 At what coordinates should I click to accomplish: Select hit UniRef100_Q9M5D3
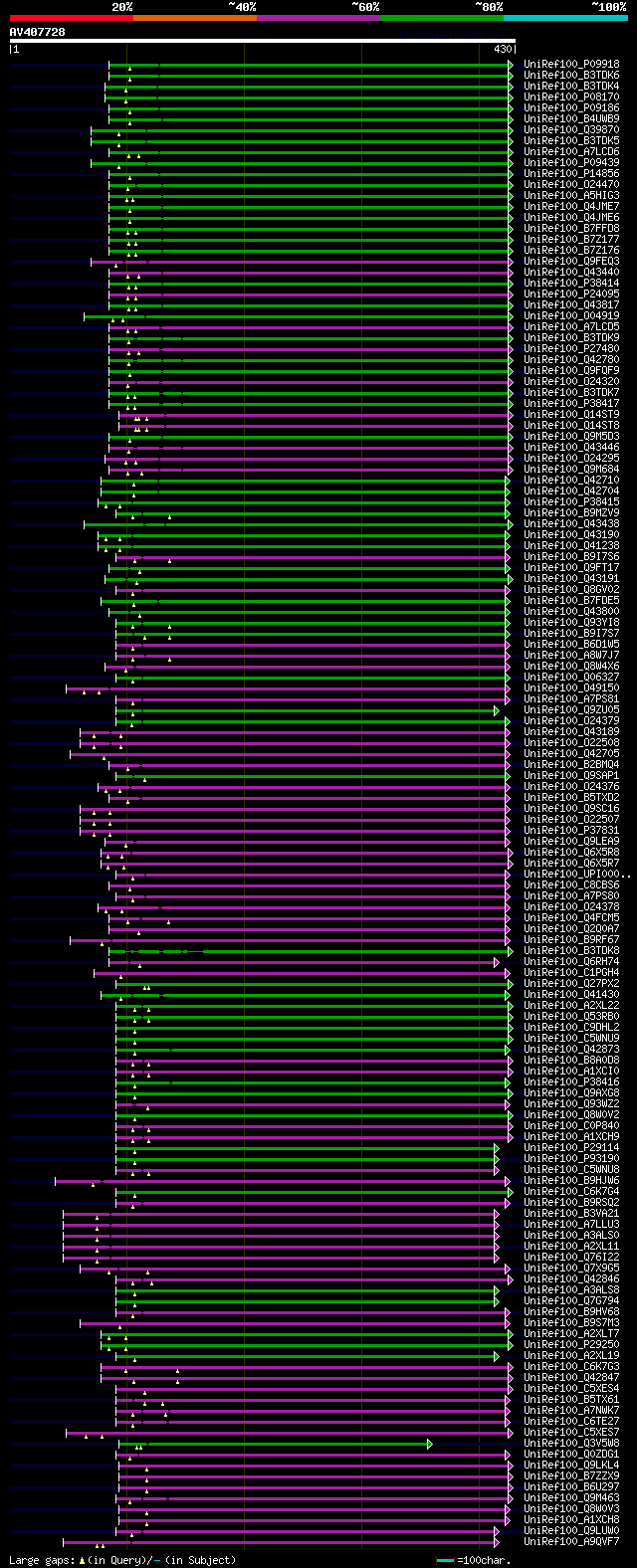tap(571, 436)
